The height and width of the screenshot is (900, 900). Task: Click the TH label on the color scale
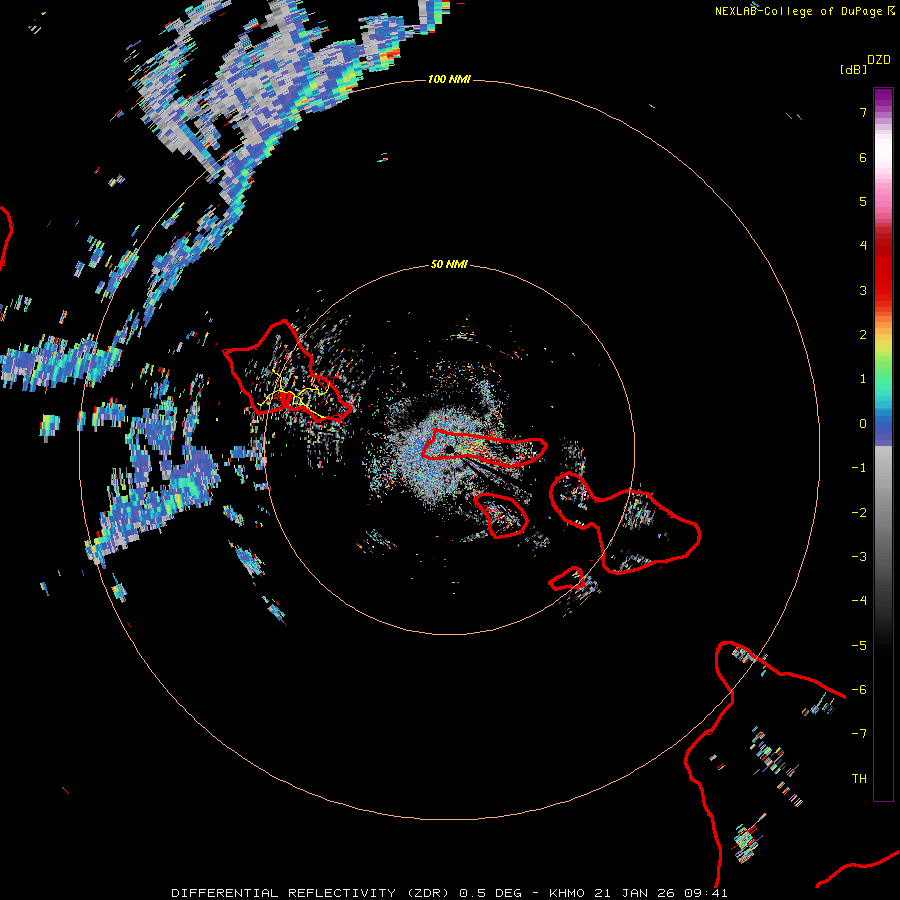coord(859,779)
